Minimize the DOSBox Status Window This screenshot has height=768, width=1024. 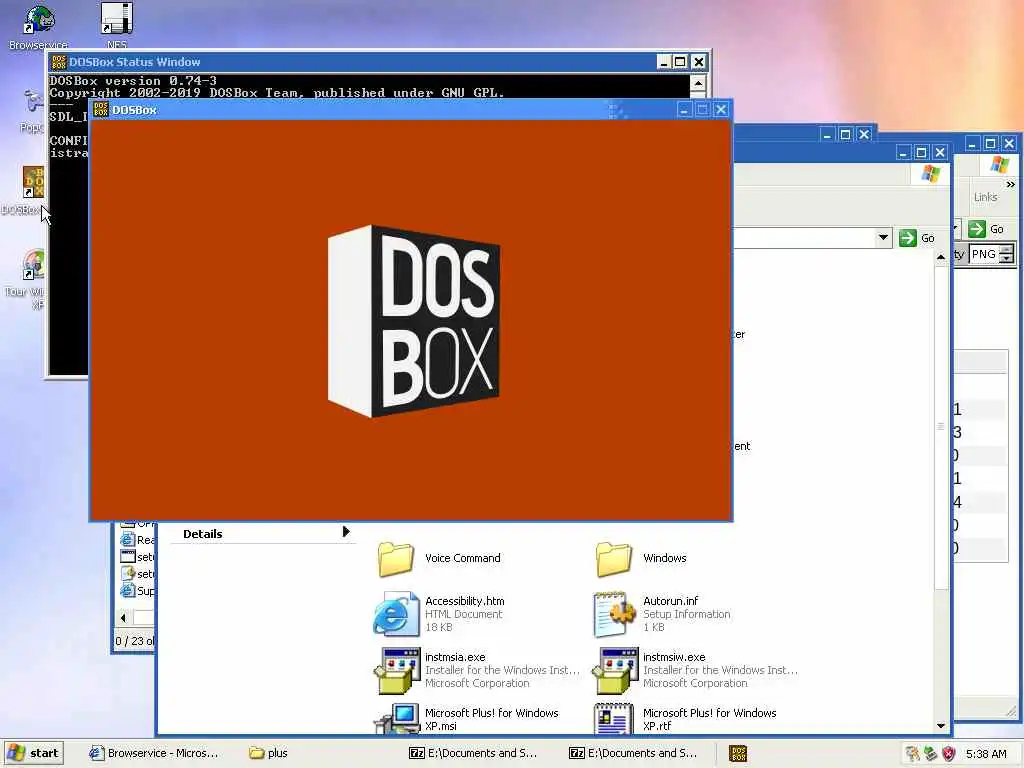(x=664, y=62)
